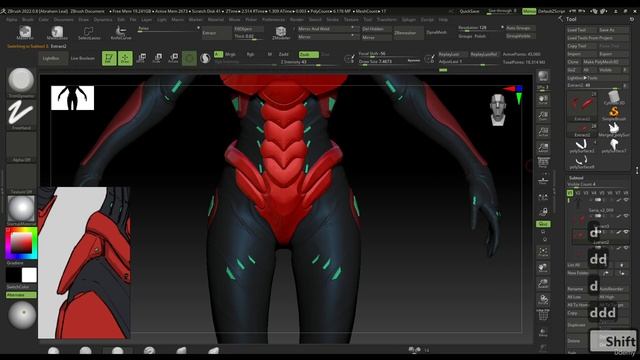Select the SimpleBrush tool thumbnail
This screenshot has height=360, width=640.
point(613,113)
